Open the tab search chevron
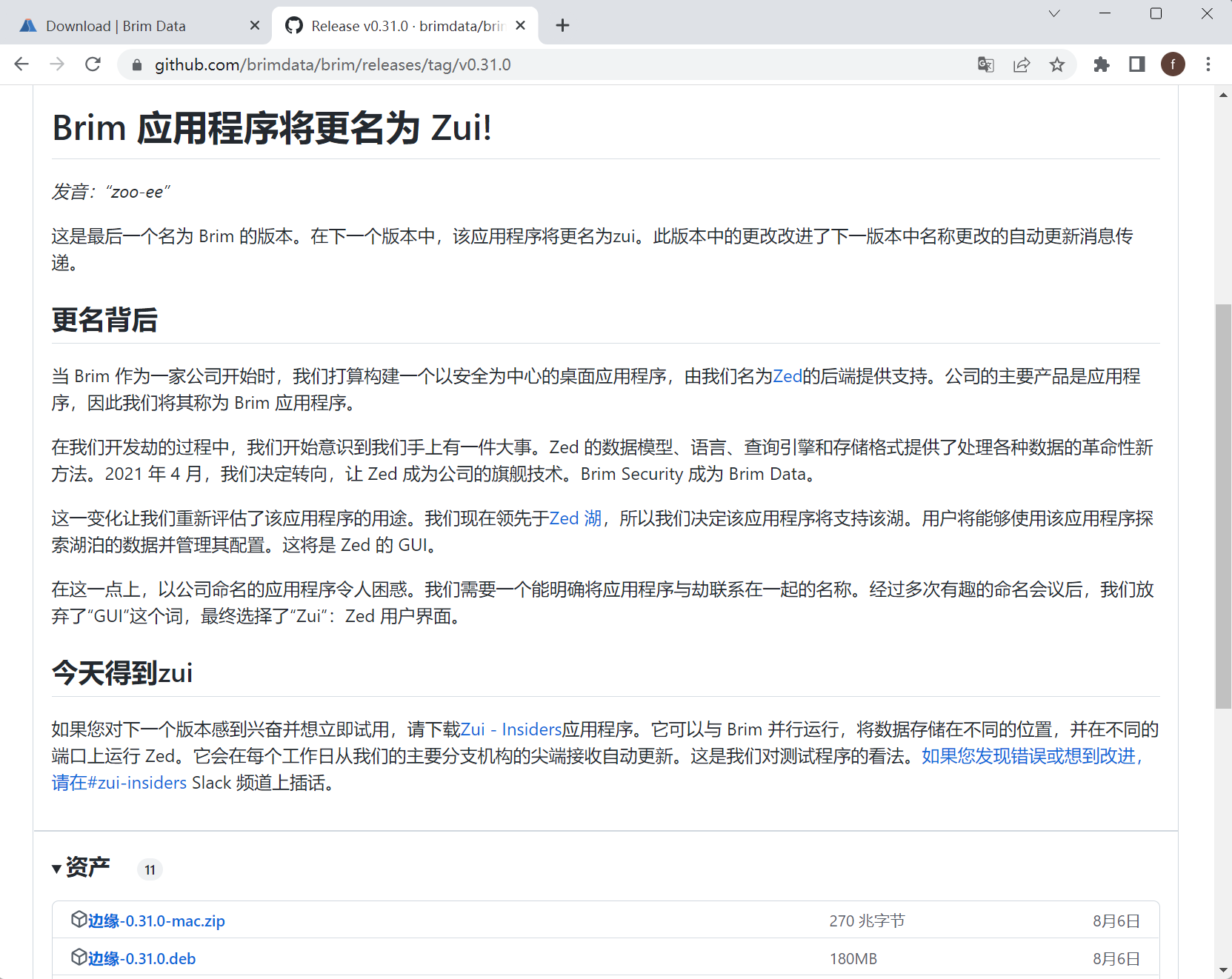This screenshot has width=1232, height=979. [x=1054, y=13]
